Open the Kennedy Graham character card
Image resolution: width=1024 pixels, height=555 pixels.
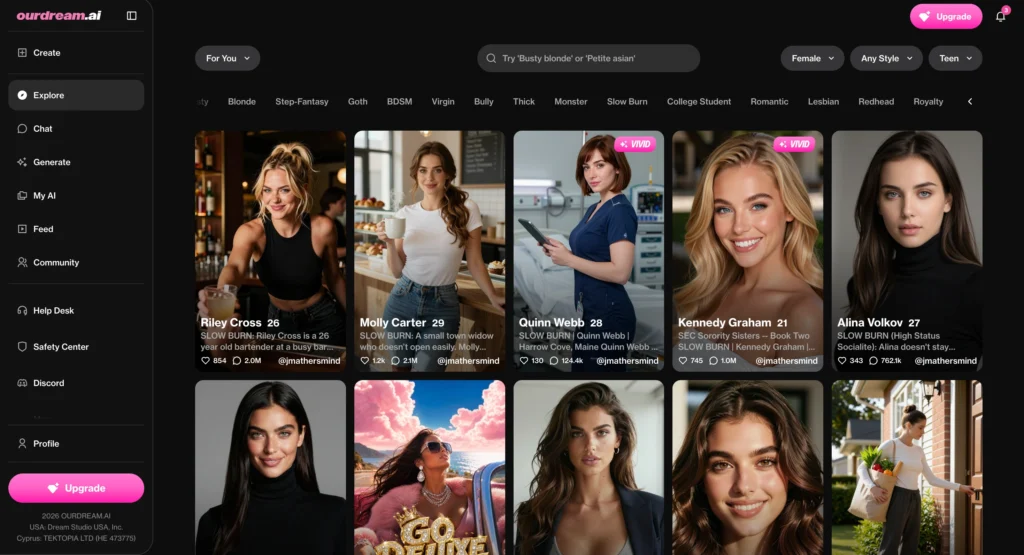(748, 251)
